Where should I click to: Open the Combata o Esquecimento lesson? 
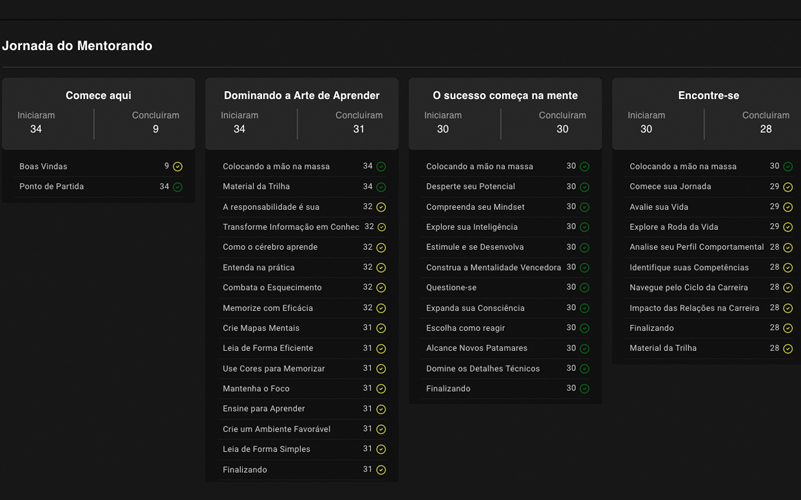[272, 288]
